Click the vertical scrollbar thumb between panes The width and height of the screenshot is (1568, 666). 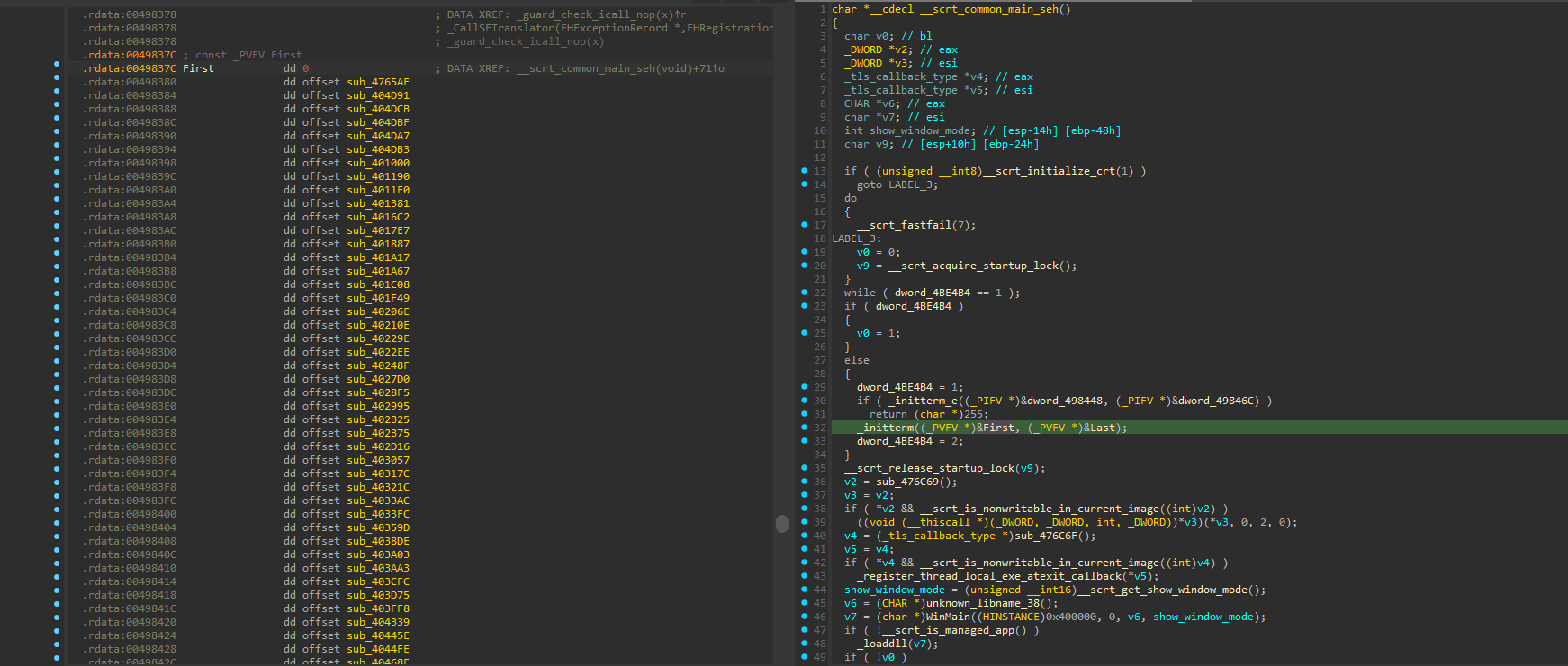[x=781, y=523]
